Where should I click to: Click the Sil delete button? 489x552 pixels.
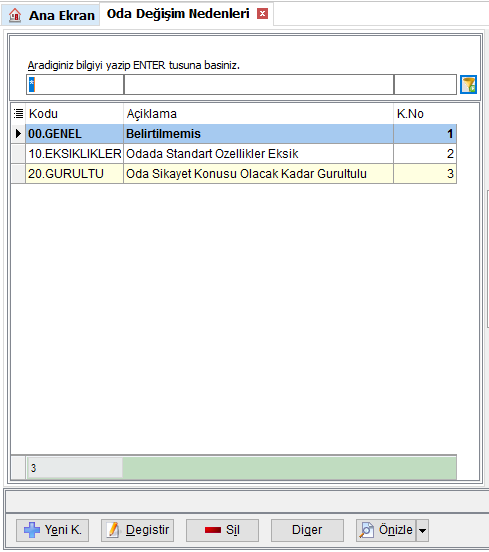222,530
